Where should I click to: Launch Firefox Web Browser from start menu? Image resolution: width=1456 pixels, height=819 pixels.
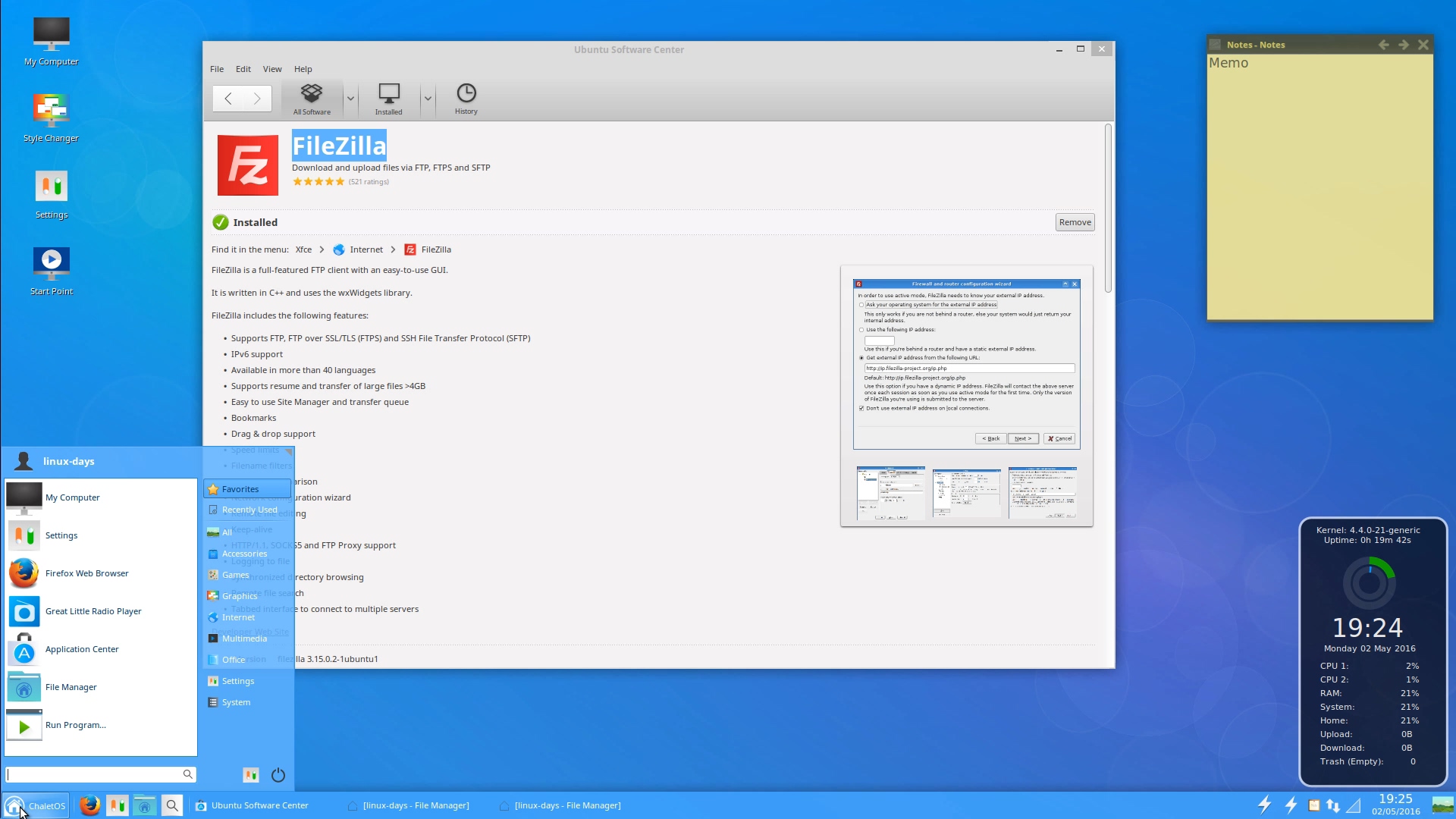click(101, 573)
